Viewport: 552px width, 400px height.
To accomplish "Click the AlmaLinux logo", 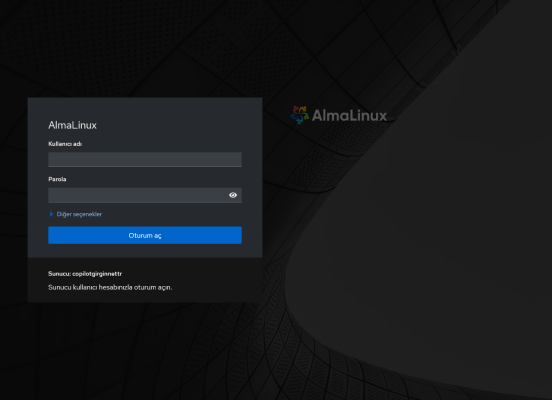I will 338,115.
